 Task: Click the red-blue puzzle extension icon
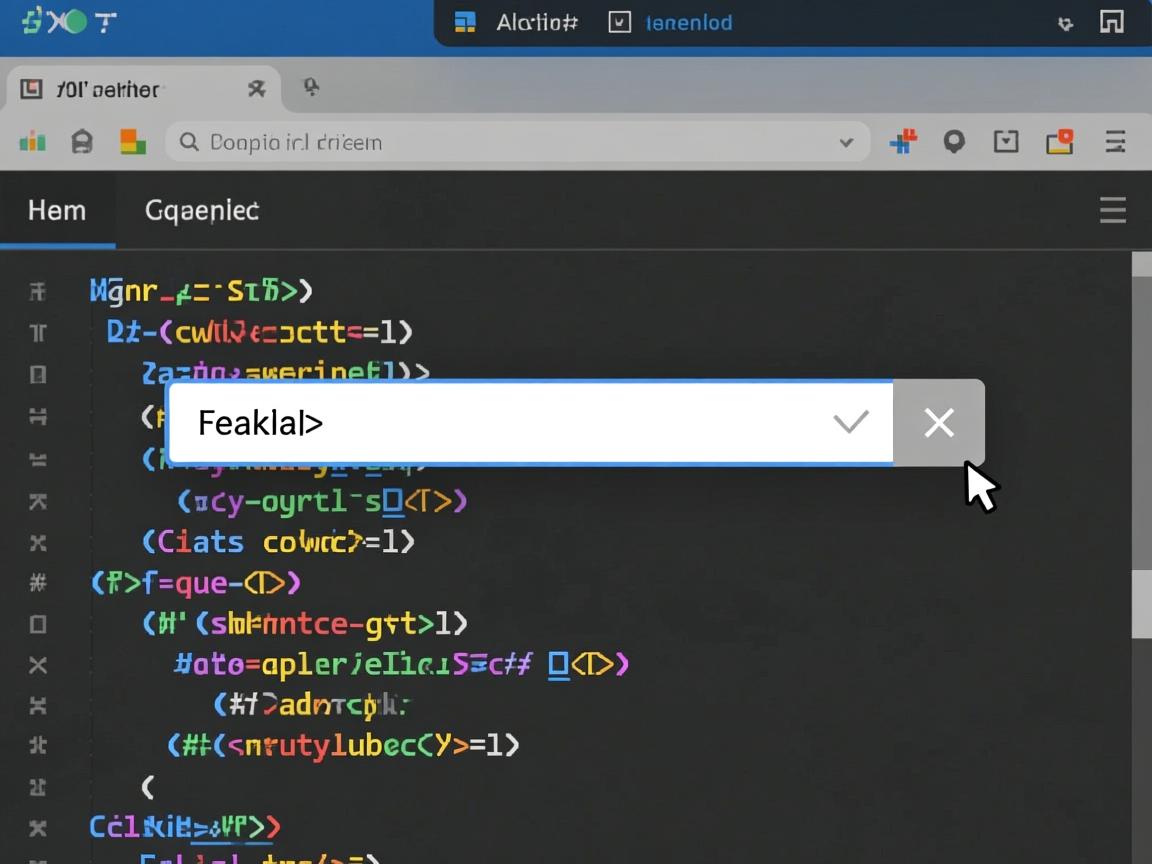[x=903, y=142]
